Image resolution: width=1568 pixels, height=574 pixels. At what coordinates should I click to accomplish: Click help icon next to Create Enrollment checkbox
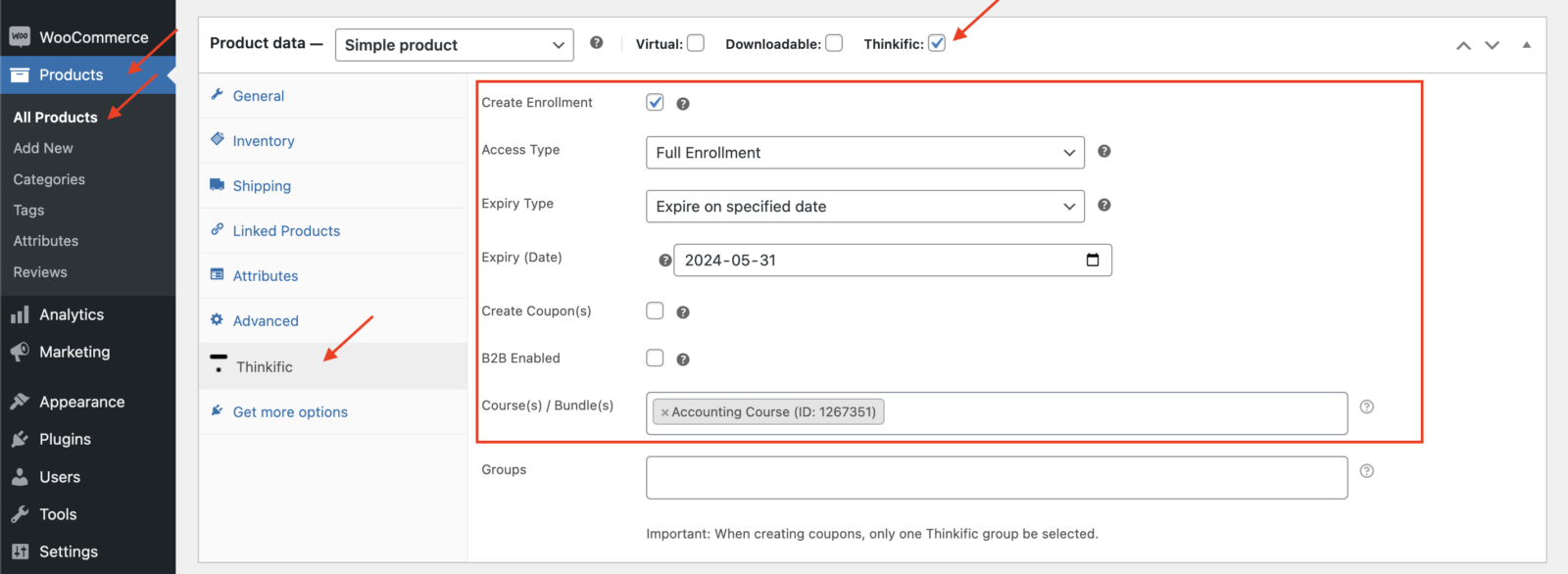coord(683,104)
